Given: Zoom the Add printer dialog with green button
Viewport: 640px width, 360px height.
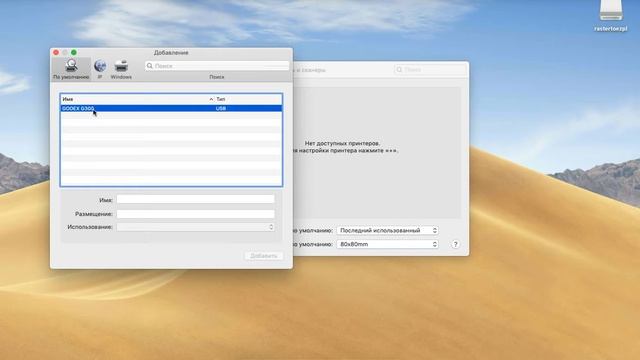Looking at the screenshot, I should click(x=74, y=52).
